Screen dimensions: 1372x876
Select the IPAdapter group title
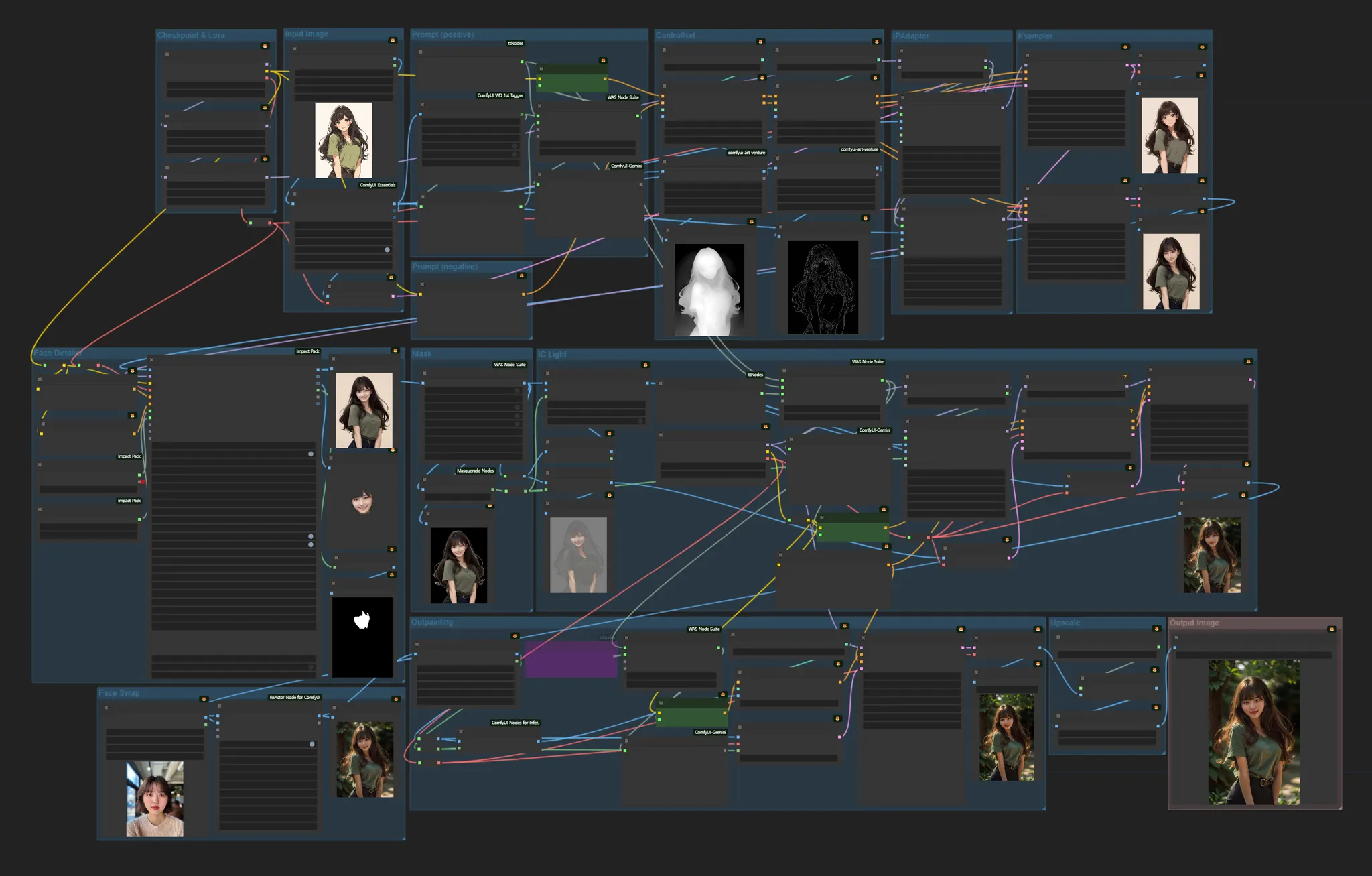(910, 36)
